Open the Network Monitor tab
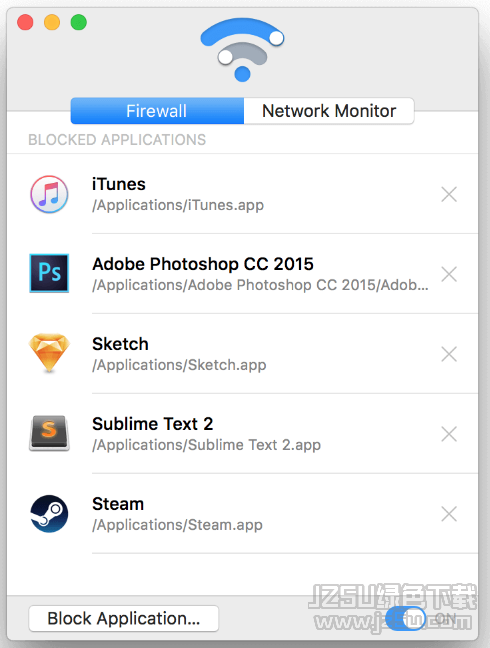 [x=329, y=111]
